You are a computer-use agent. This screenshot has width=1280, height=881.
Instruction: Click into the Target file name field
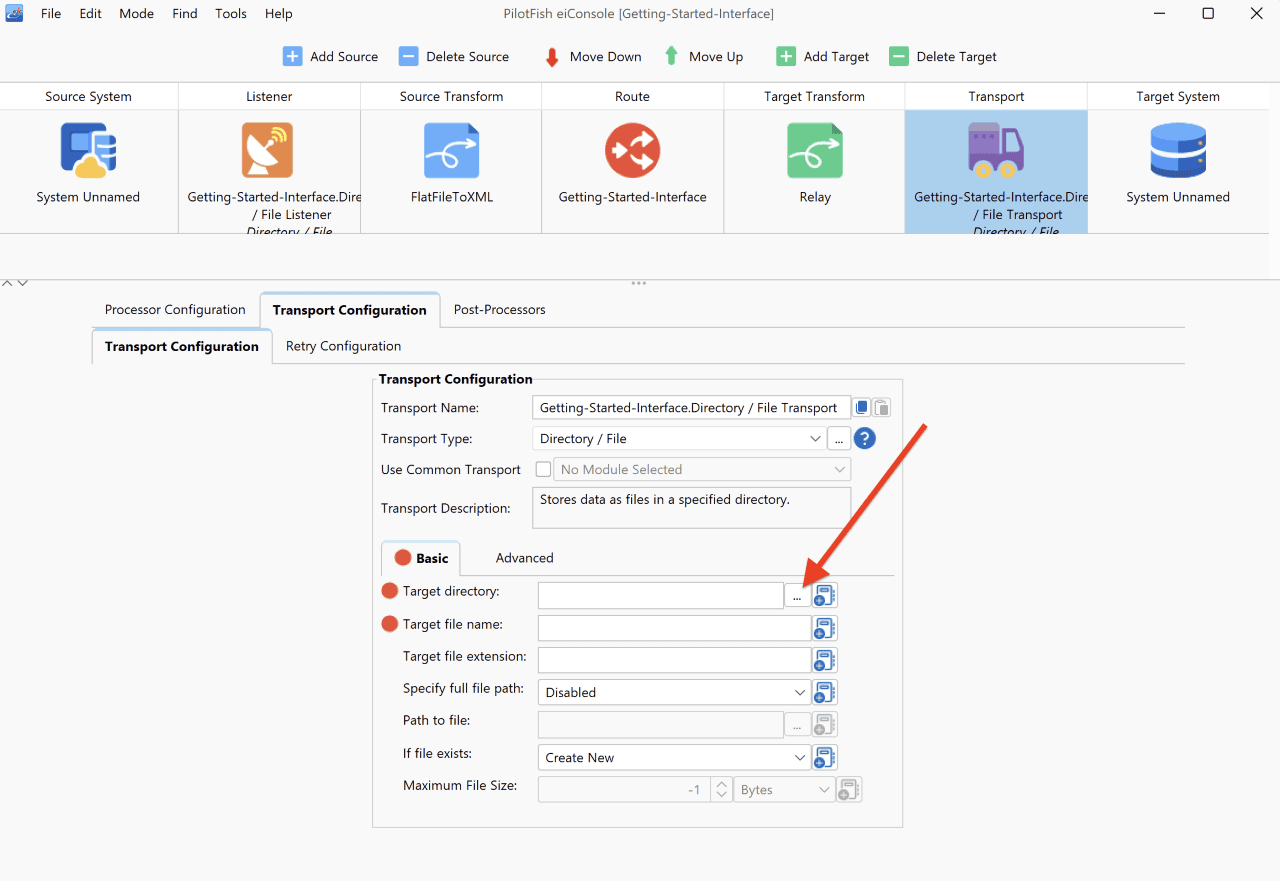pyautogui.click(x=674, y=628)
